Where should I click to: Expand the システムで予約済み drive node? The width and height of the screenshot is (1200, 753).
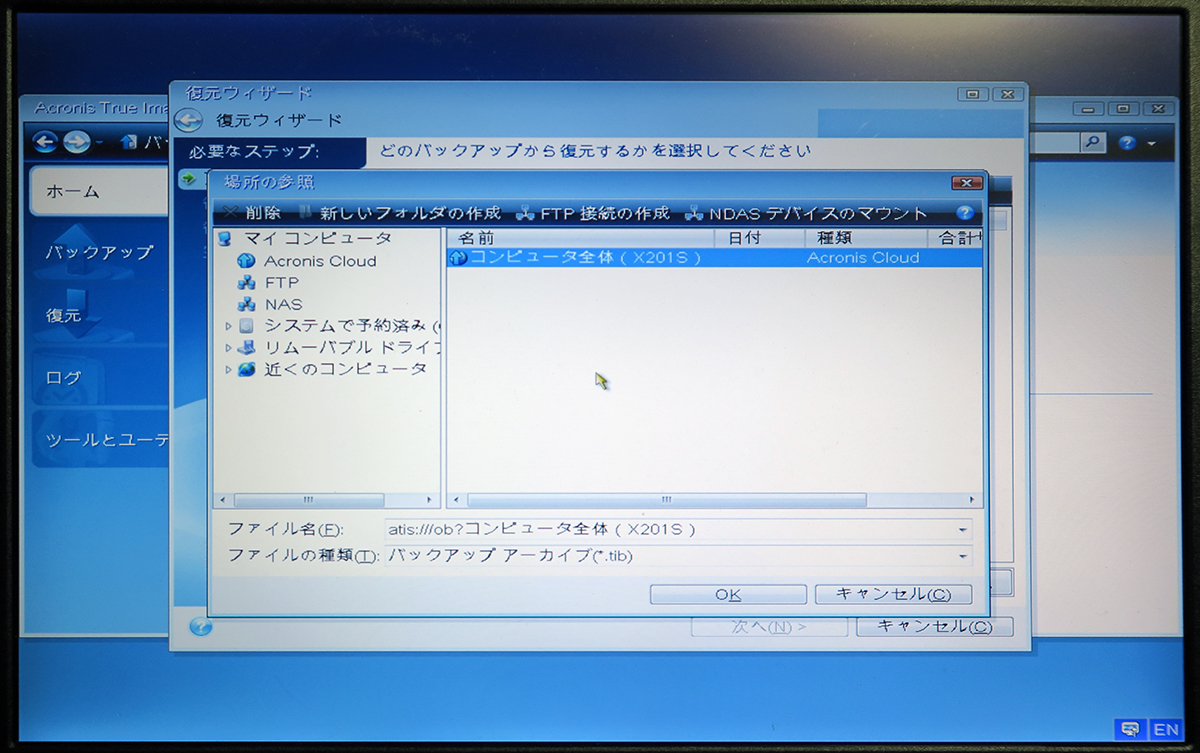point(228,326)
